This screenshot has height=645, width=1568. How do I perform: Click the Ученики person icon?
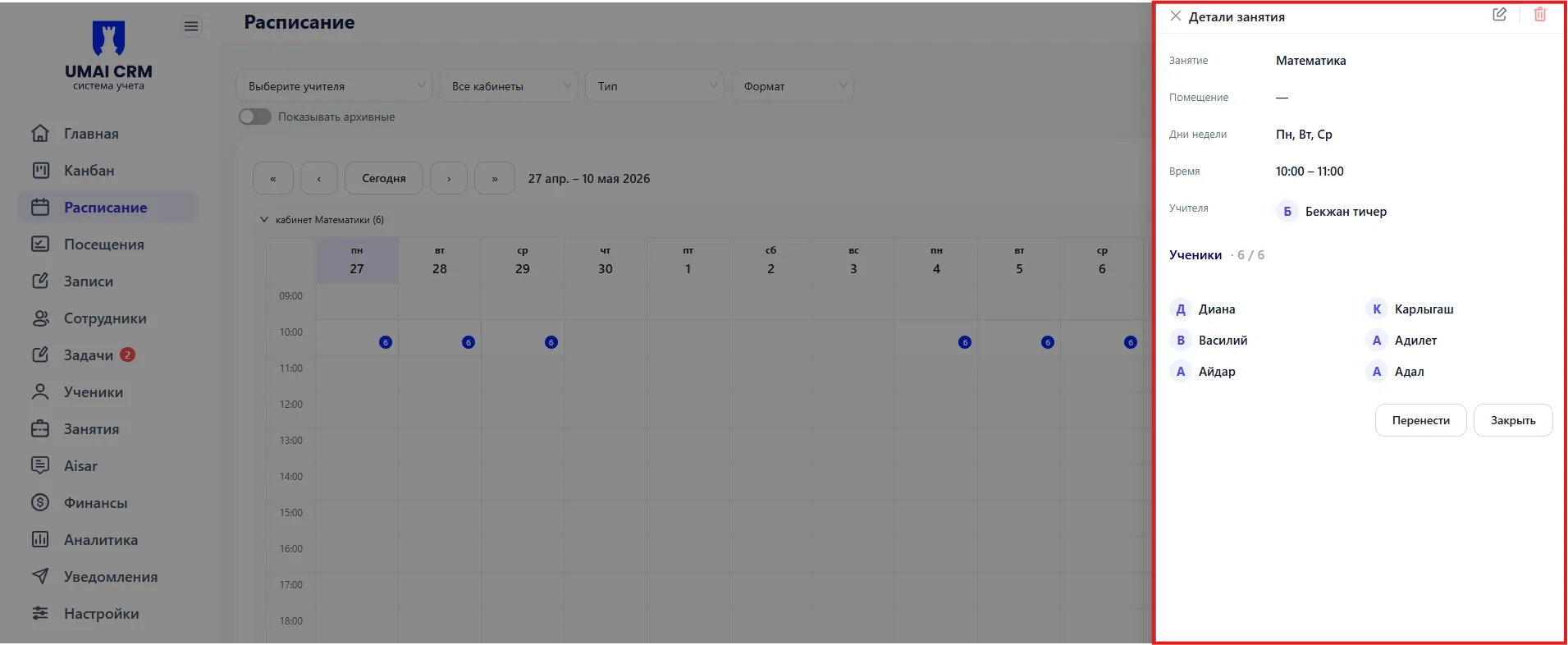[40, 391]
